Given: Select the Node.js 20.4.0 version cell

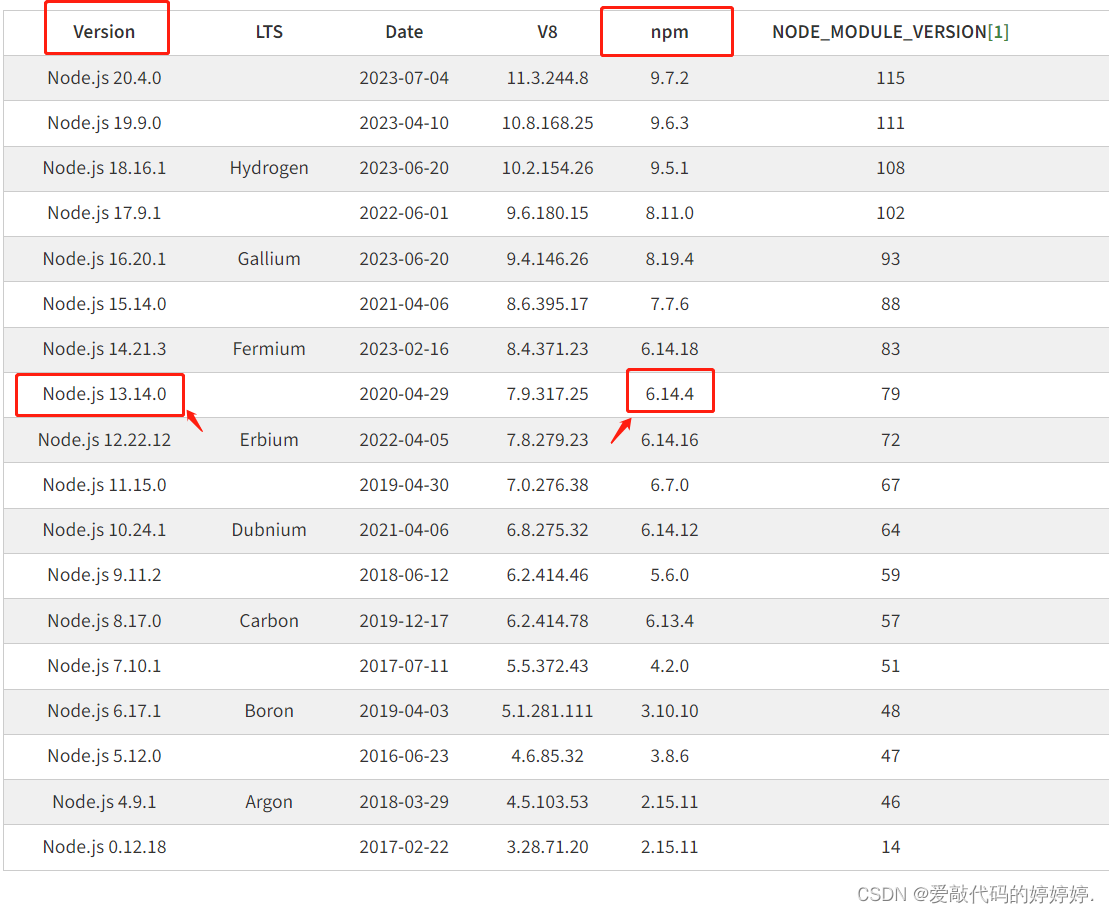Looking at the screenshot, I should tap(104, 78).
